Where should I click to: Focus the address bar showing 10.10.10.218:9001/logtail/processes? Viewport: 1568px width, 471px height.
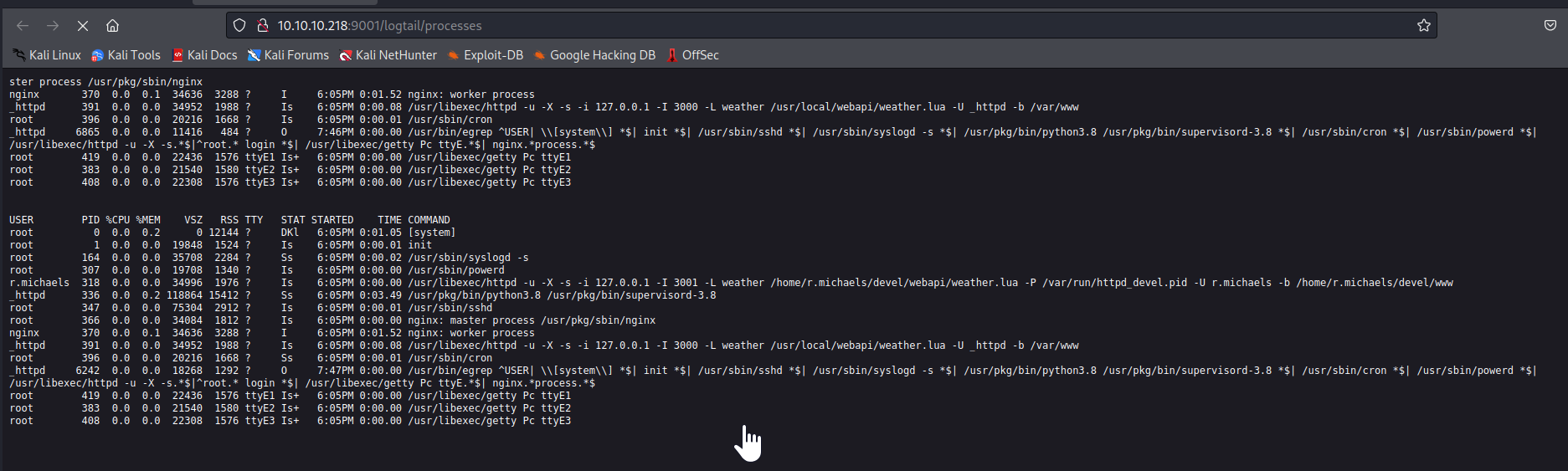click(753, 26)
